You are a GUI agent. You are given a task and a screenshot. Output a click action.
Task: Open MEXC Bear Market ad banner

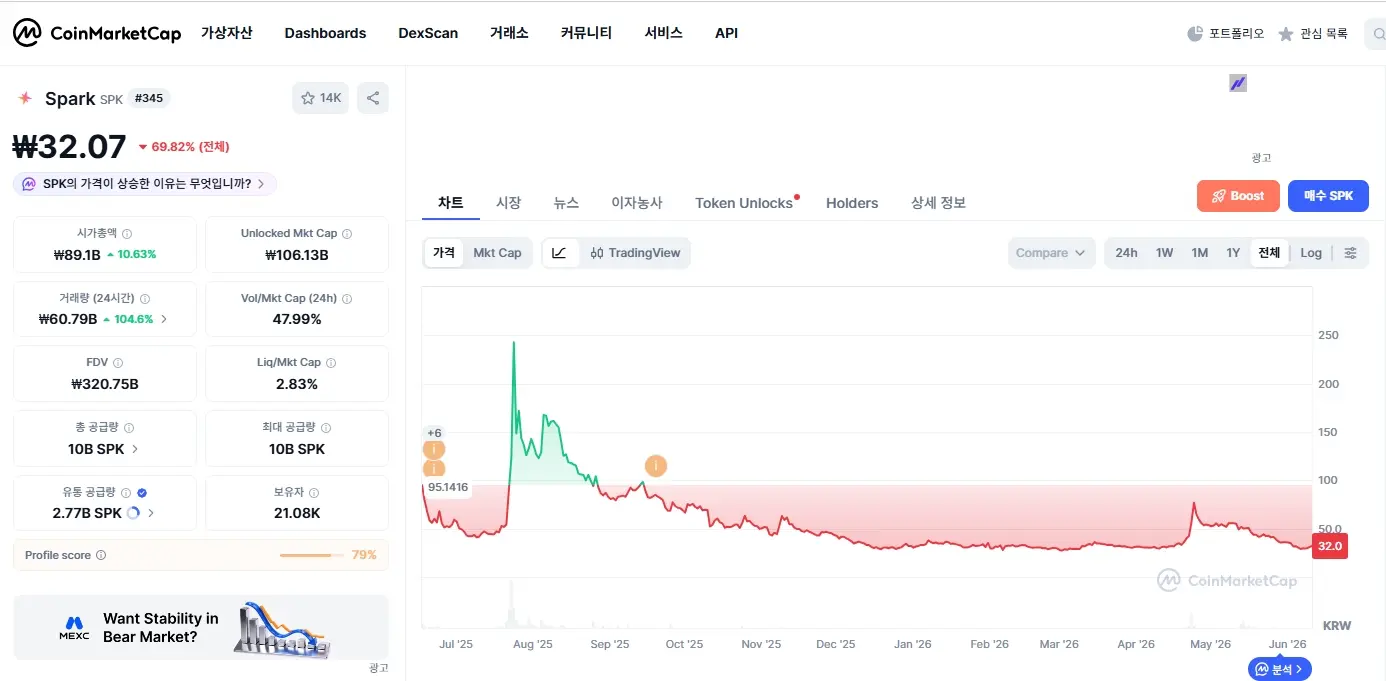[x=201, y=628]
